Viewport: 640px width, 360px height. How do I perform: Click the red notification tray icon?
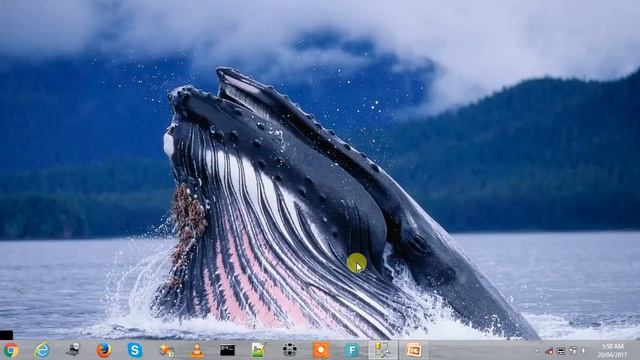pyautogui.click(x=549, y=351)
